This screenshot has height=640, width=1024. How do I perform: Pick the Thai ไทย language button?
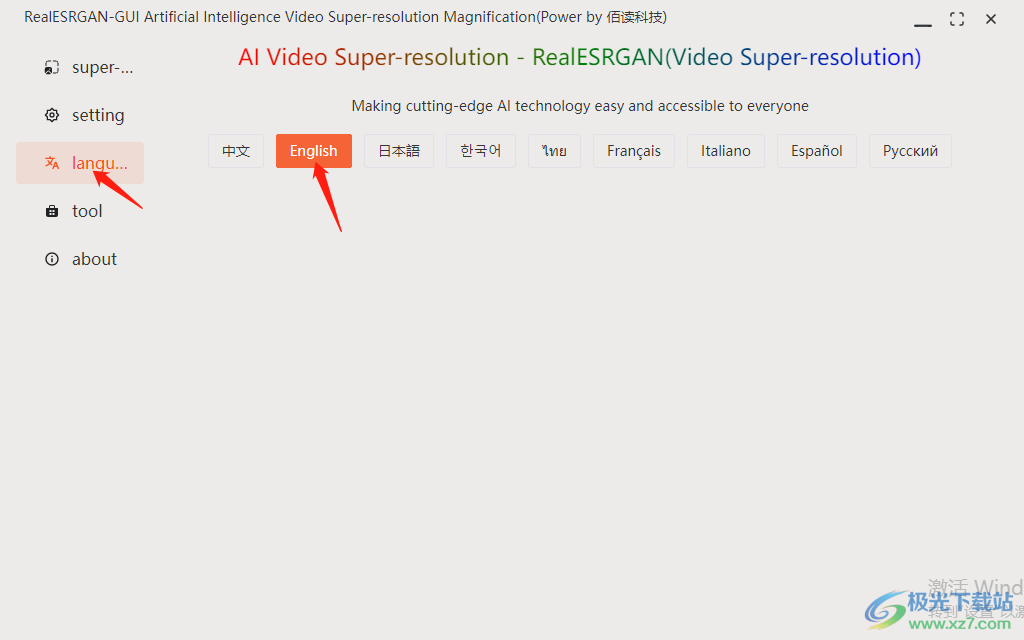(554, 151)
